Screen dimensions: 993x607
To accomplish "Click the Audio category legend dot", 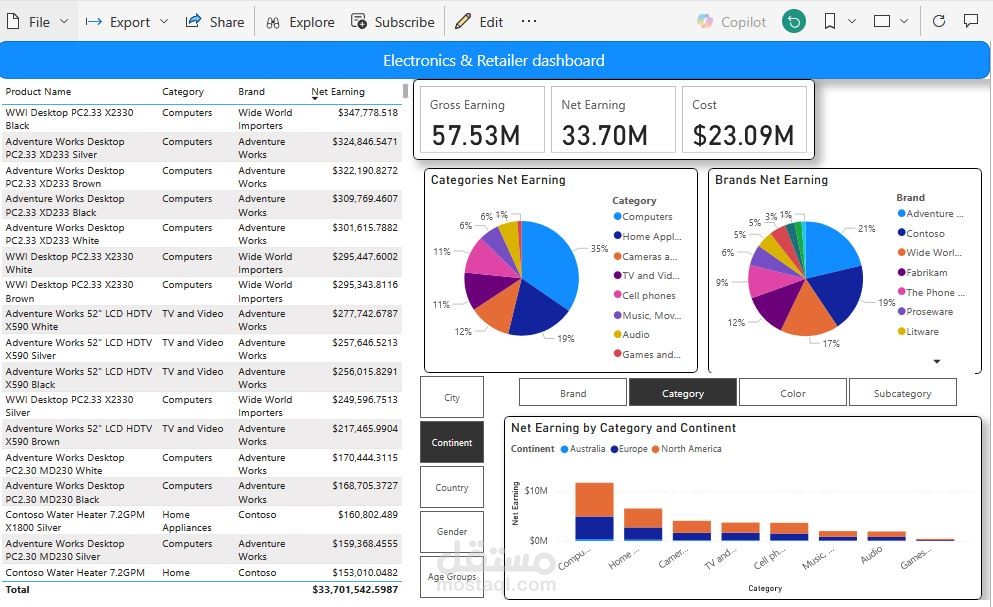I will click(617, 335).
